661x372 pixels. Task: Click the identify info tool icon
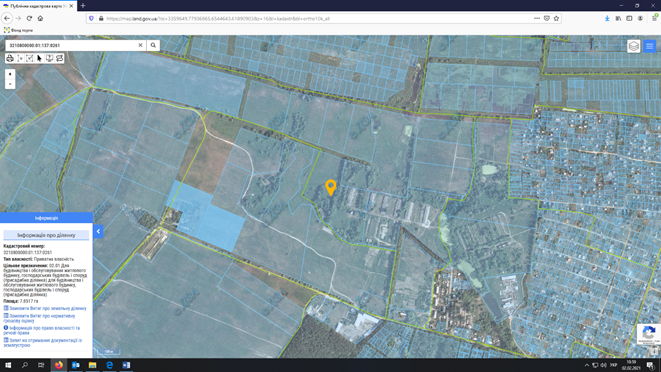49,58
